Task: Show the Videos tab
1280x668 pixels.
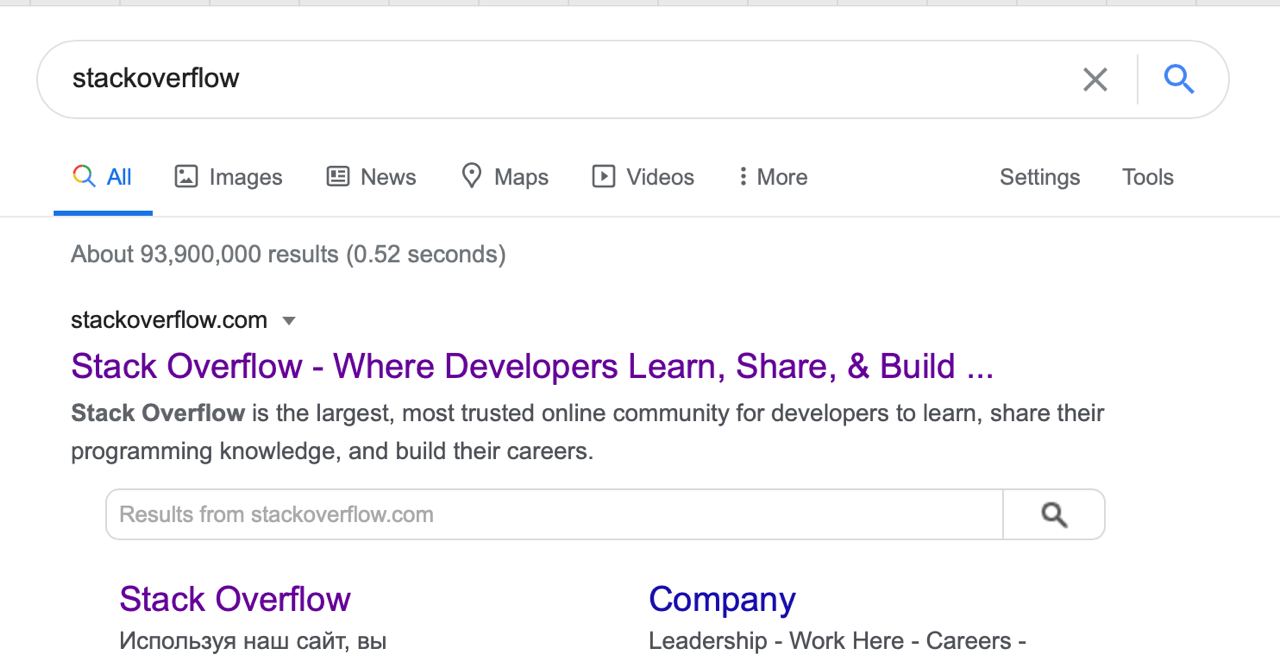Action: pos(643,177)
